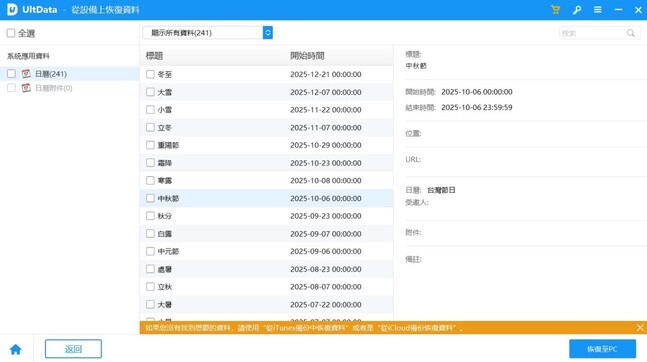This screenshot has height=362, width=647.
Task: Click the 系統應用資料 section heading
Action: coord(28,56)
